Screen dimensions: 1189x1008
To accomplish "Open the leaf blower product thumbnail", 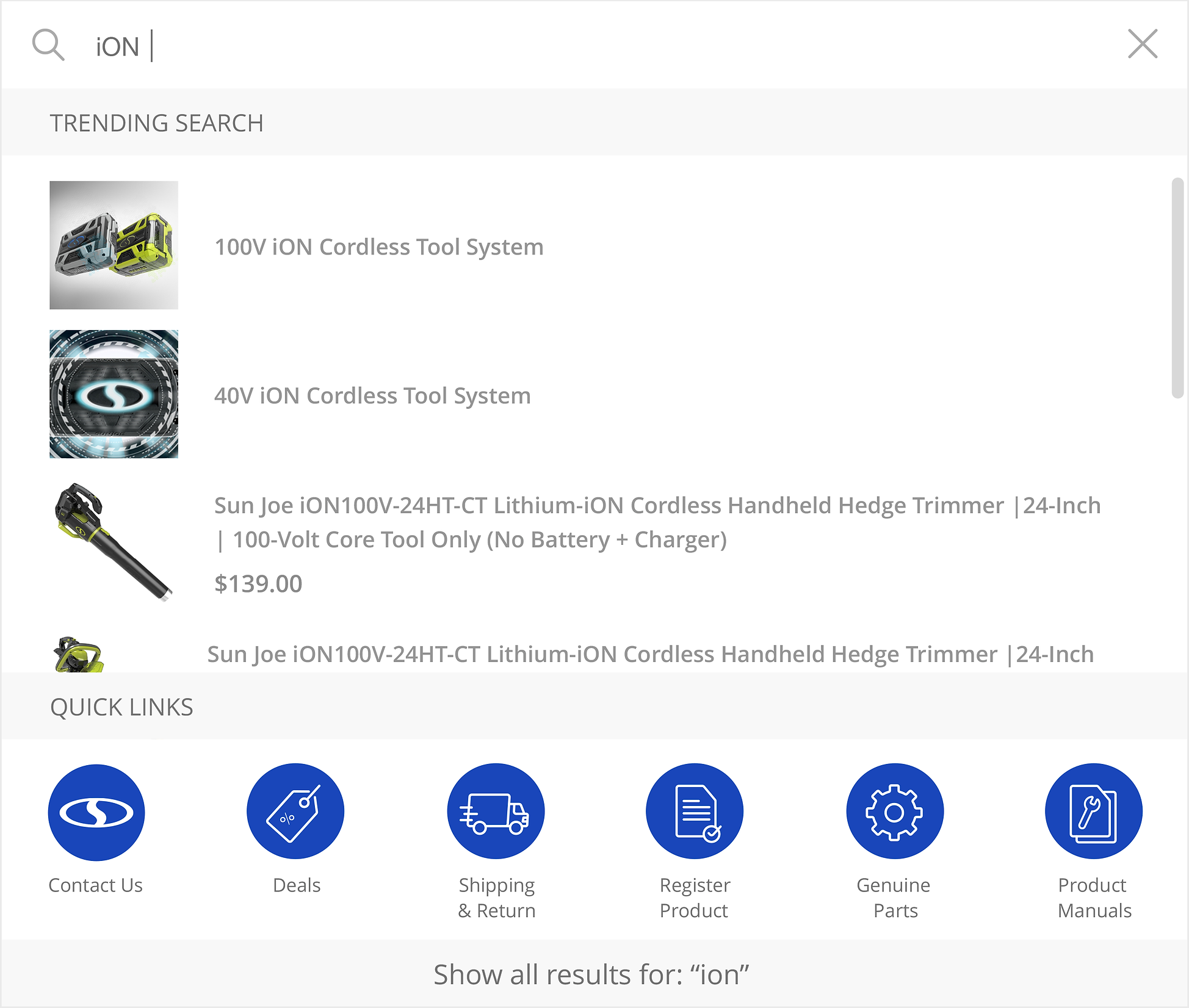I will (x=114, y=542).
